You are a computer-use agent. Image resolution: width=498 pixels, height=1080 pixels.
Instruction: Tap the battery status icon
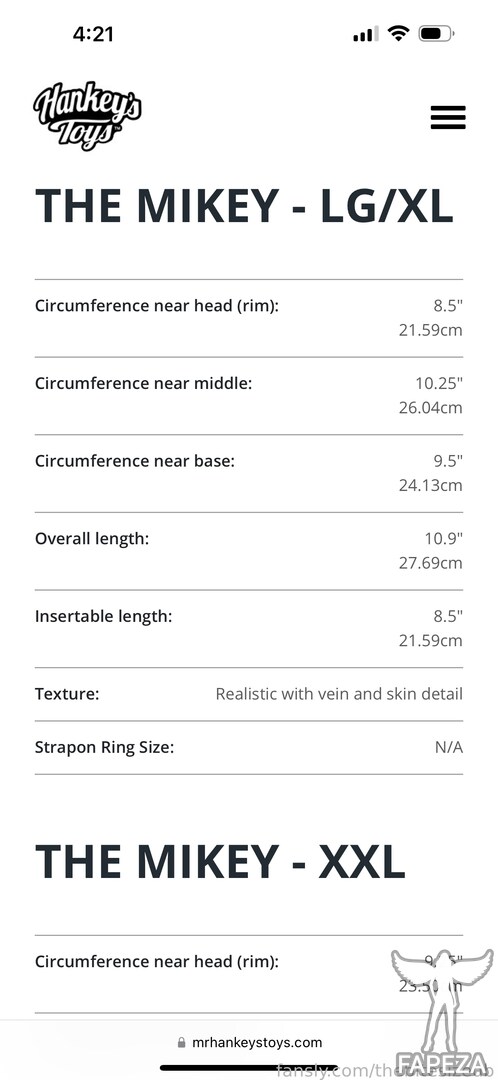[x=435, y=33]
